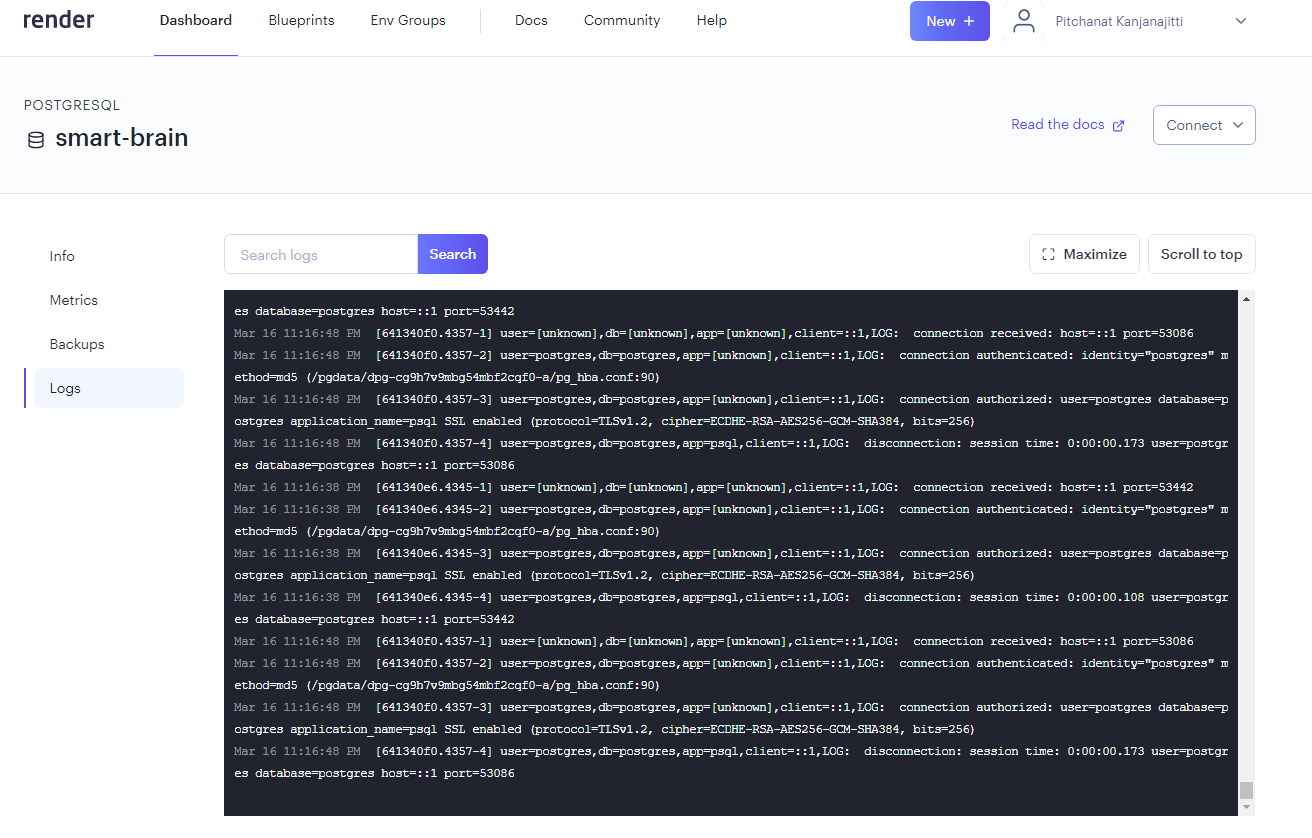Open the user profile avatar icon
Screen dimensions: 1312x838
click(1023, 20)
